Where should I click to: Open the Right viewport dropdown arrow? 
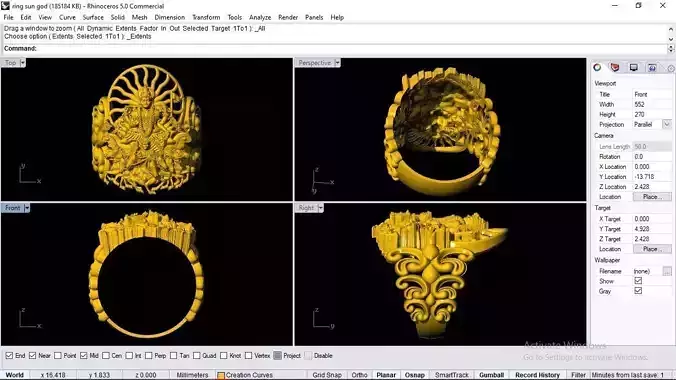(320, 208)
